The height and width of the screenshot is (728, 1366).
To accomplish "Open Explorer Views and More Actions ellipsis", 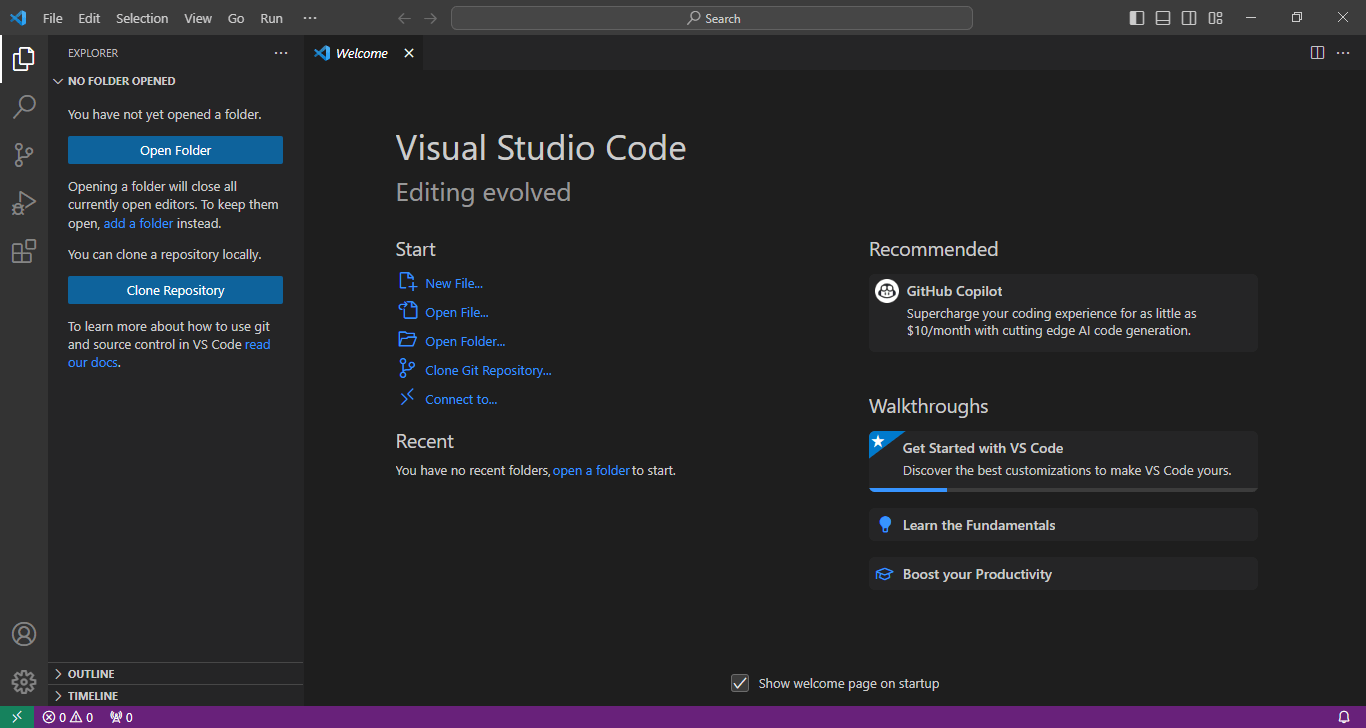I will 281,53.
